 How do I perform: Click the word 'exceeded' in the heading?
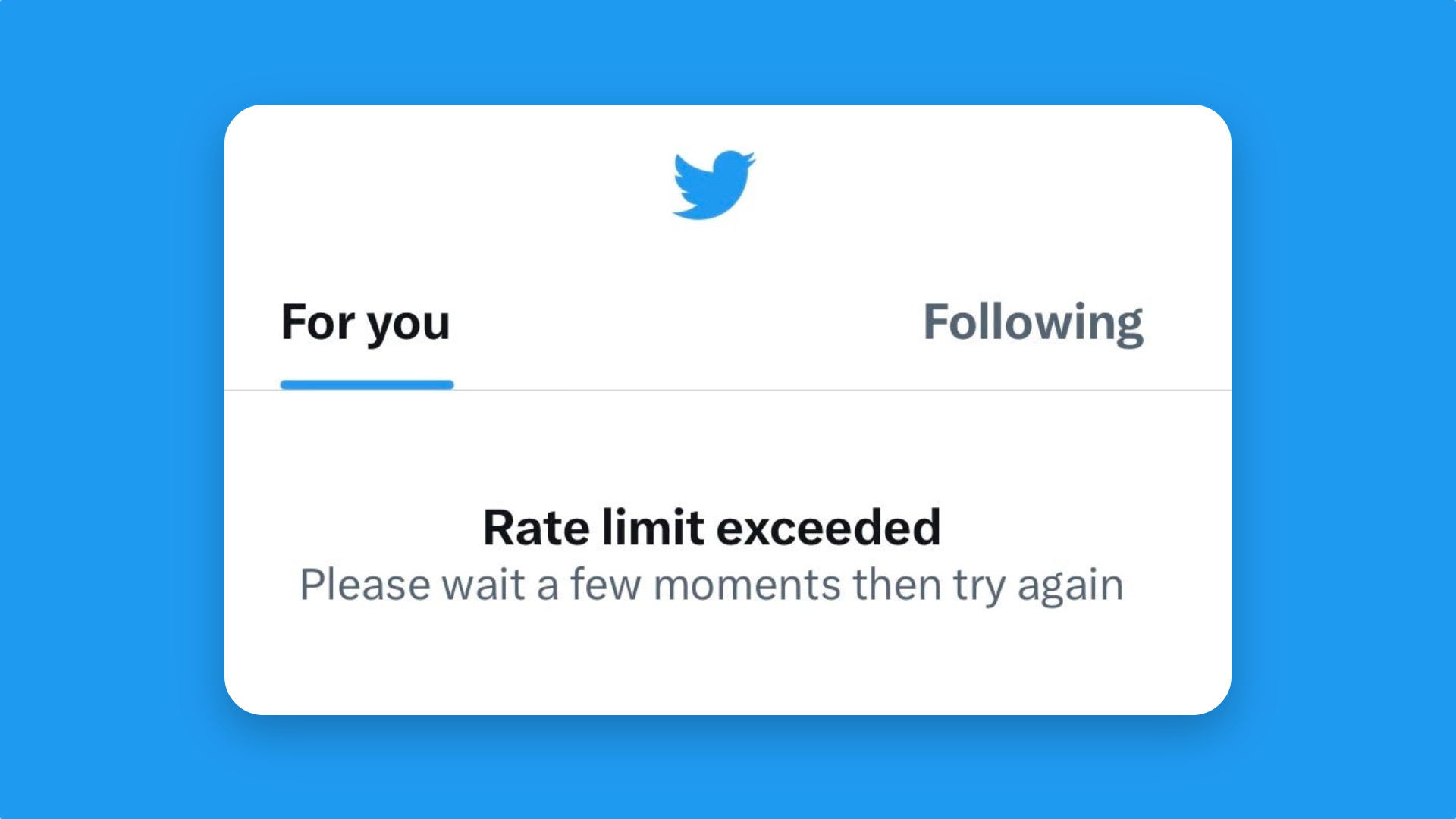[828, 528]
